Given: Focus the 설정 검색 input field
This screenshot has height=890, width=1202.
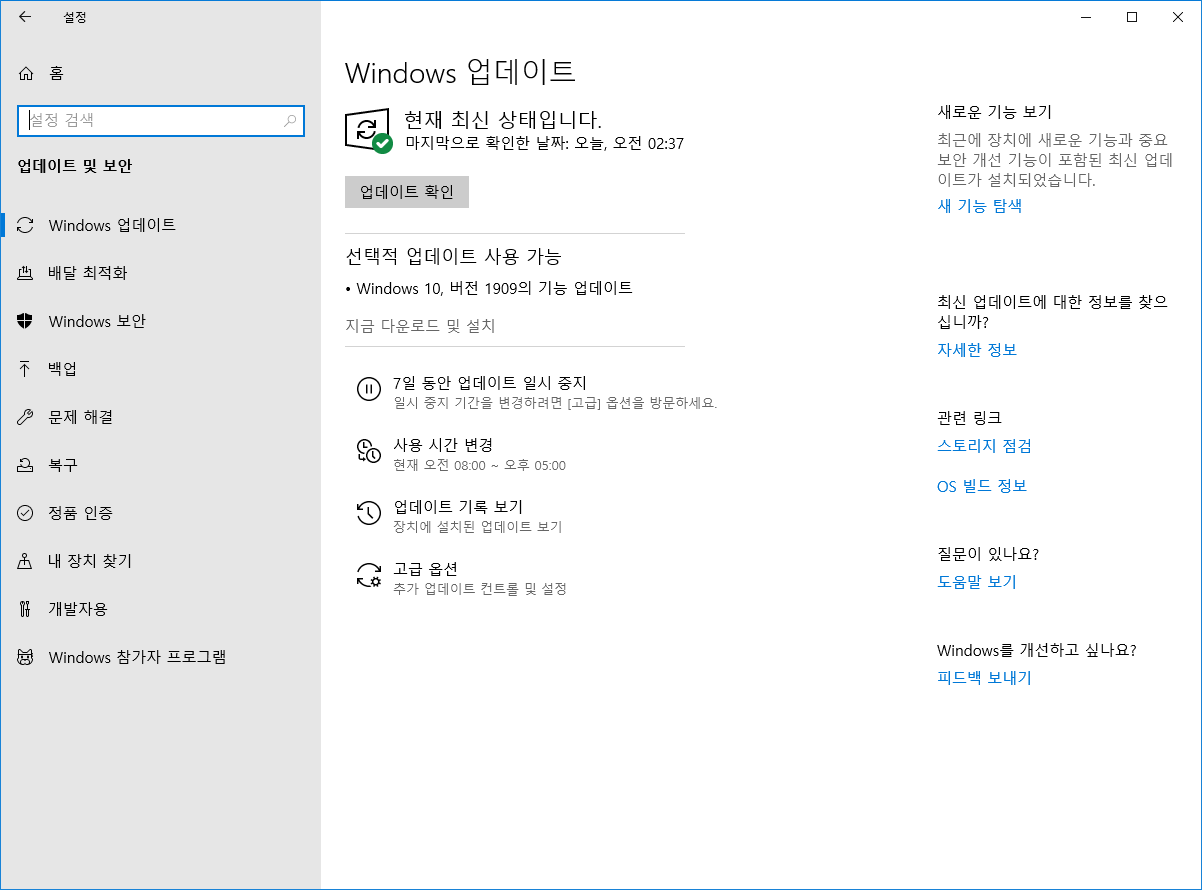Looking at the screenshot, I should [x=161, y=120].
